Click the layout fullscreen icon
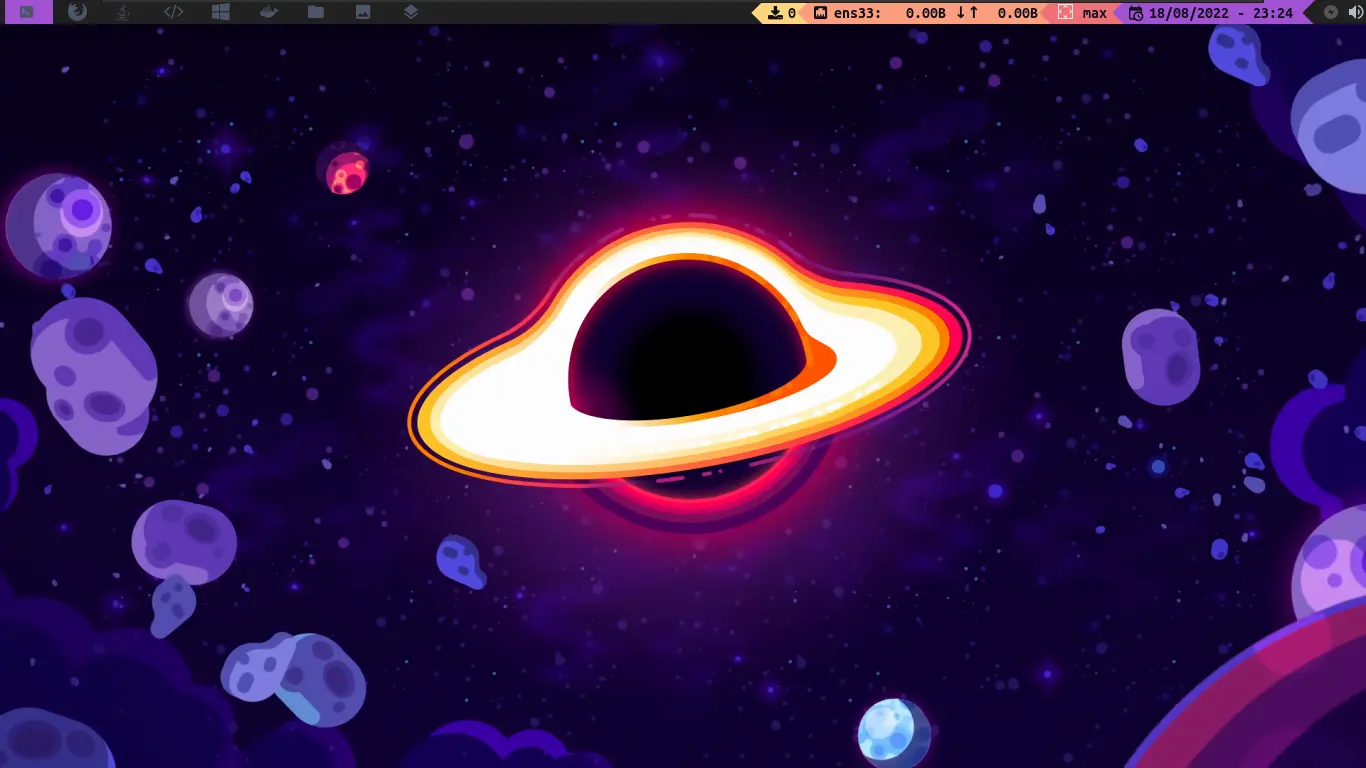Image resolution: width=1366 pixels, height=768 pixels. [1066, 13]
